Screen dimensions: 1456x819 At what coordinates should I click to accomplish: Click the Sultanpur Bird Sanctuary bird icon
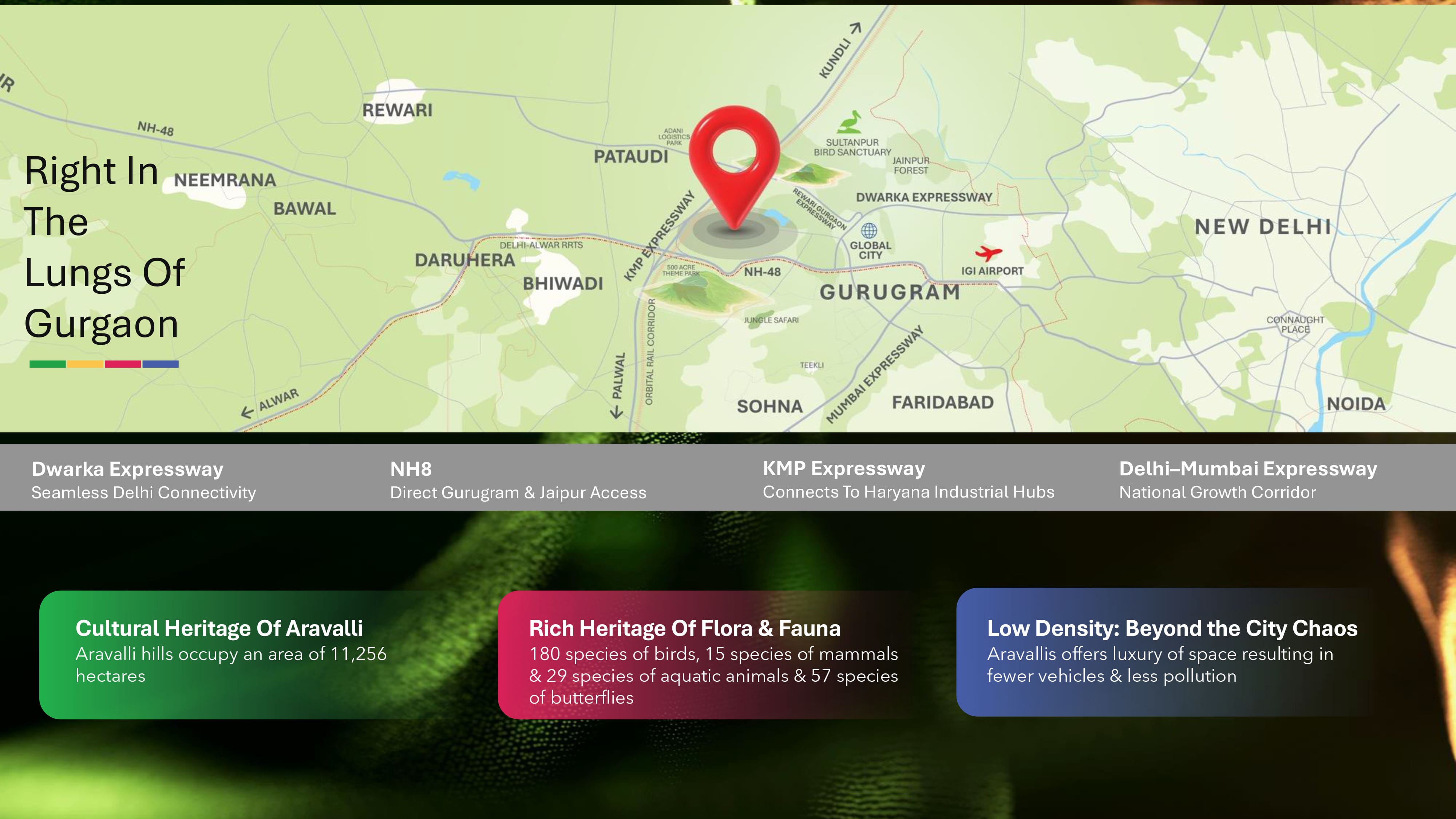[x=850, y=122]
